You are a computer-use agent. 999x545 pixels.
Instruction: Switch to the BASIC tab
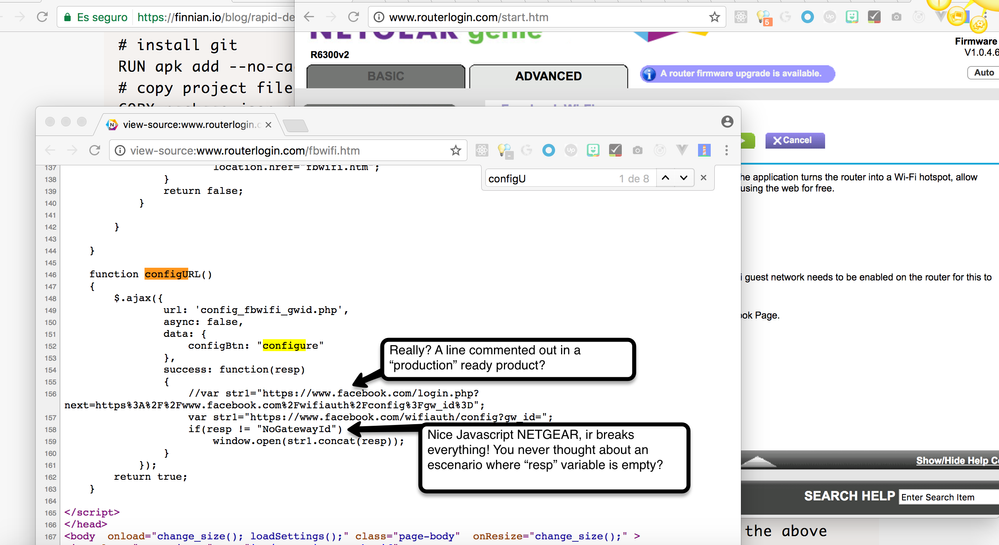[385, 76]
